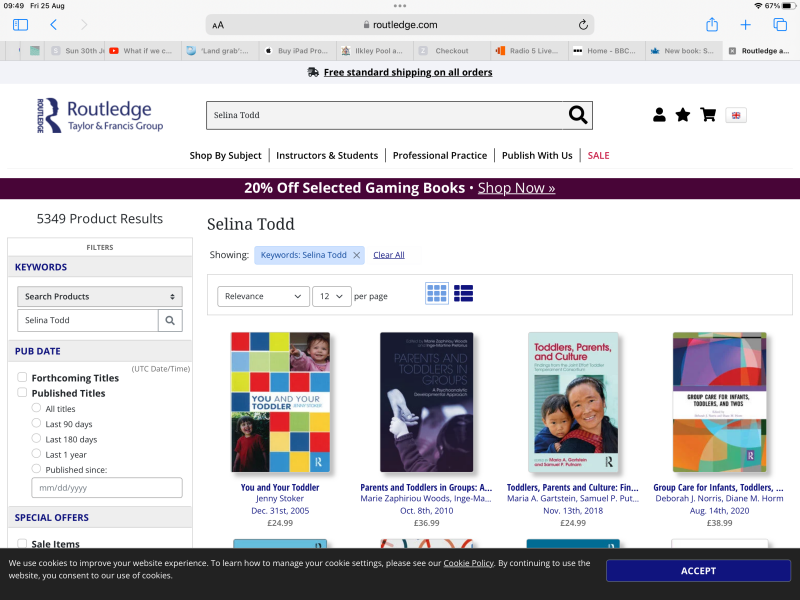Open the AA reader settings button
Screen dimensions: 800x600
click(218, 25)
